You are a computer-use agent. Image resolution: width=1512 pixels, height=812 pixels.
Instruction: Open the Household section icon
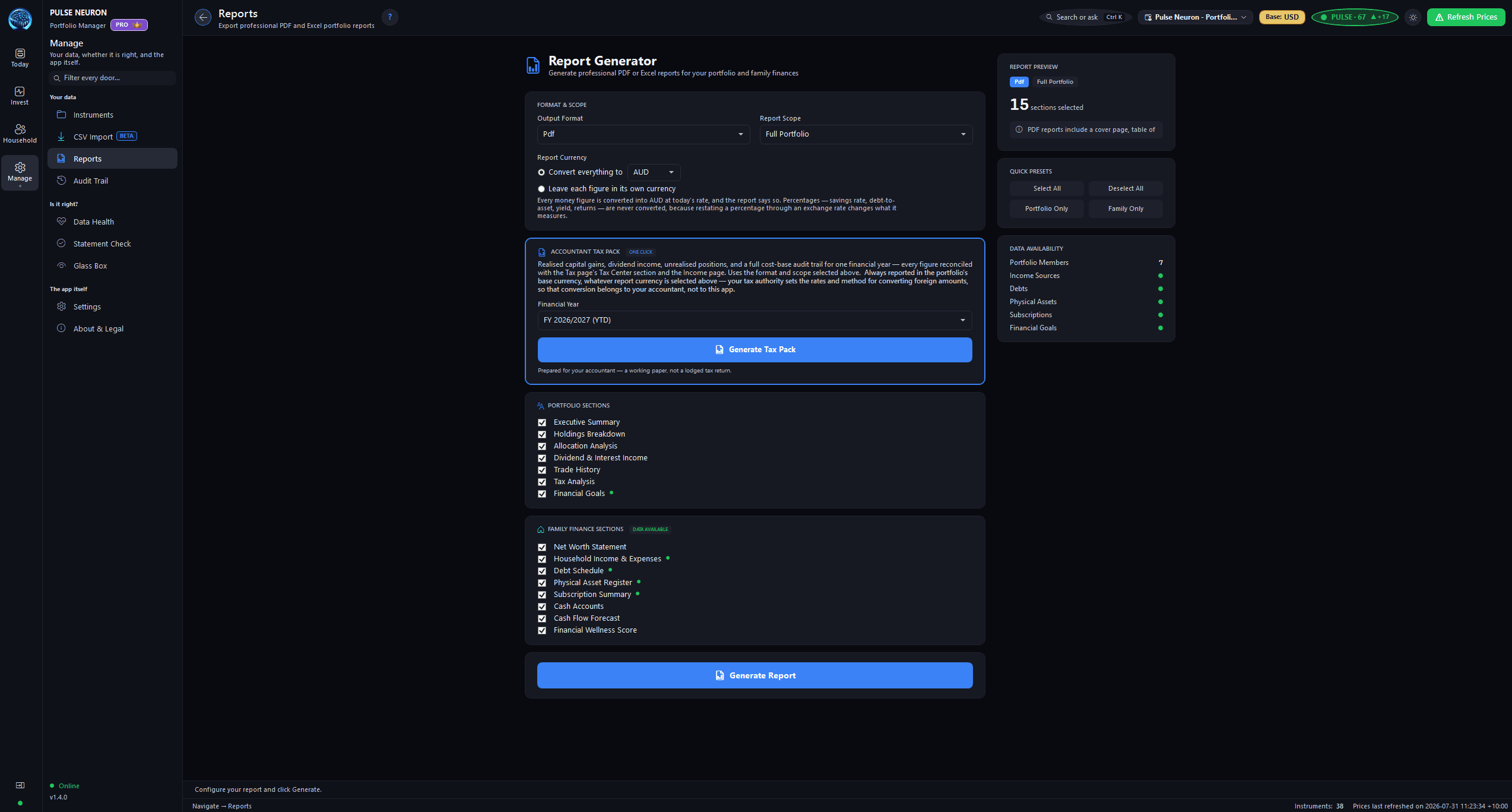pos(20,129)
